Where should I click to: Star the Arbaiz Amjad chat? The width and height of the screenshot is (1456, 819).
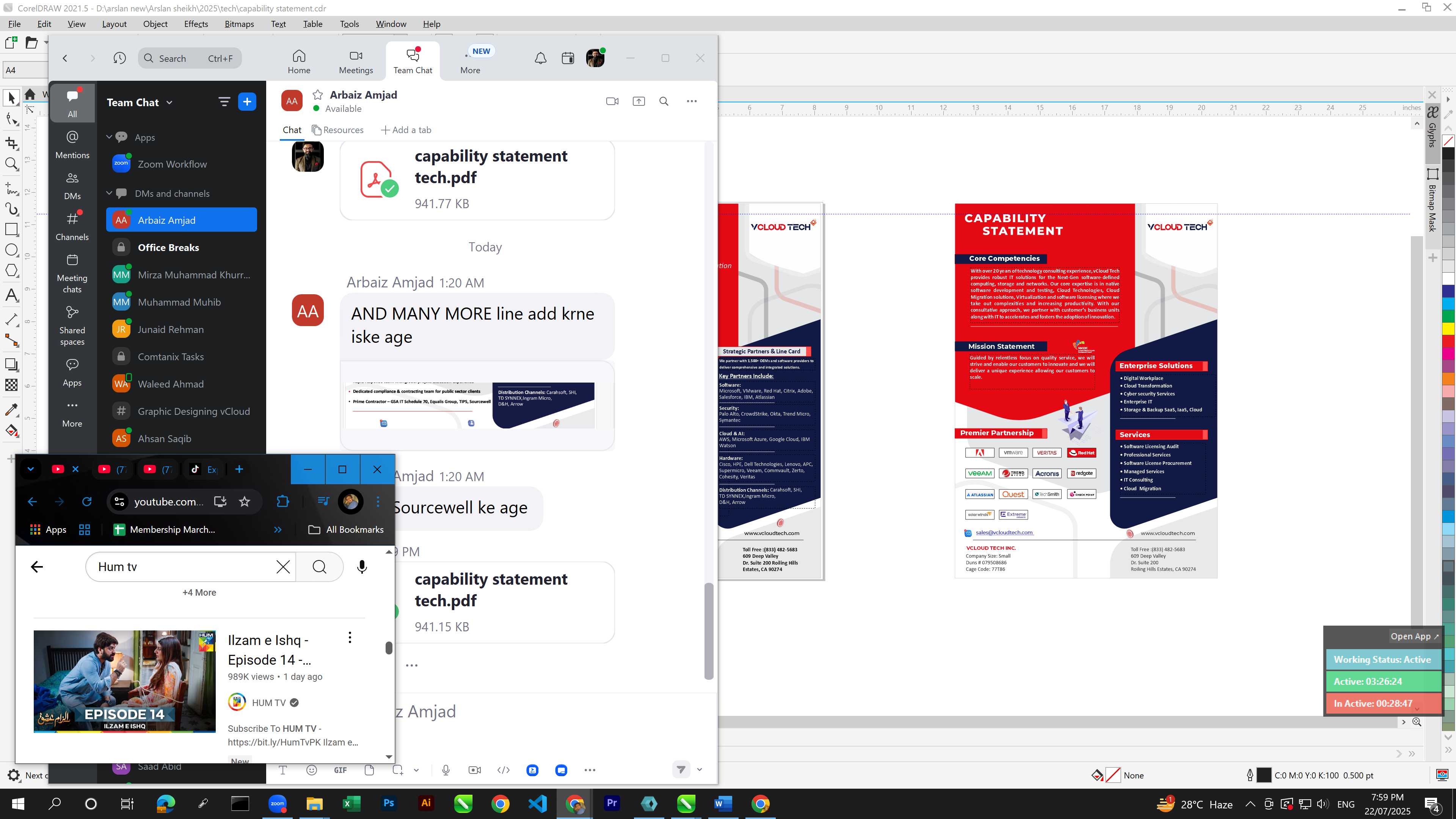pos(318,95)
